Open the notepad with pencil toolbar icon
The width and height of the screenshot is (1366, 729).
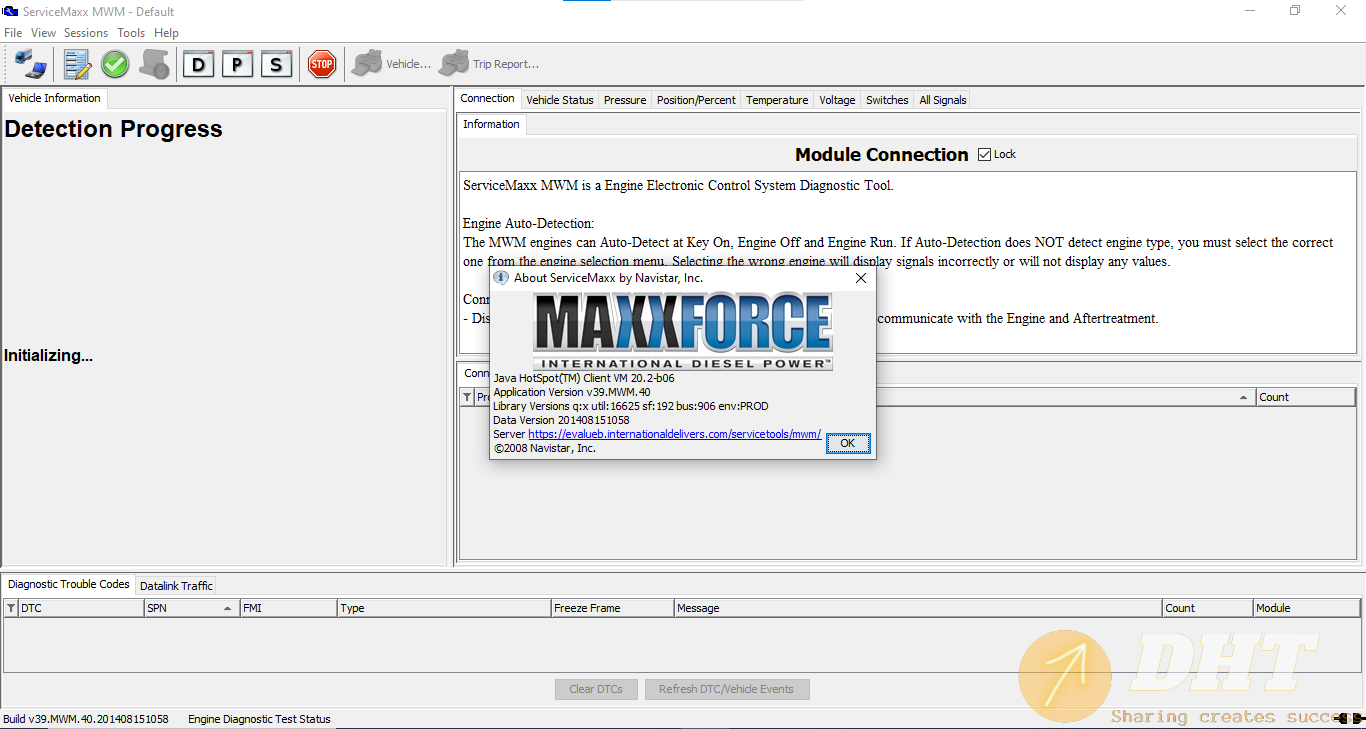point(77,64)
